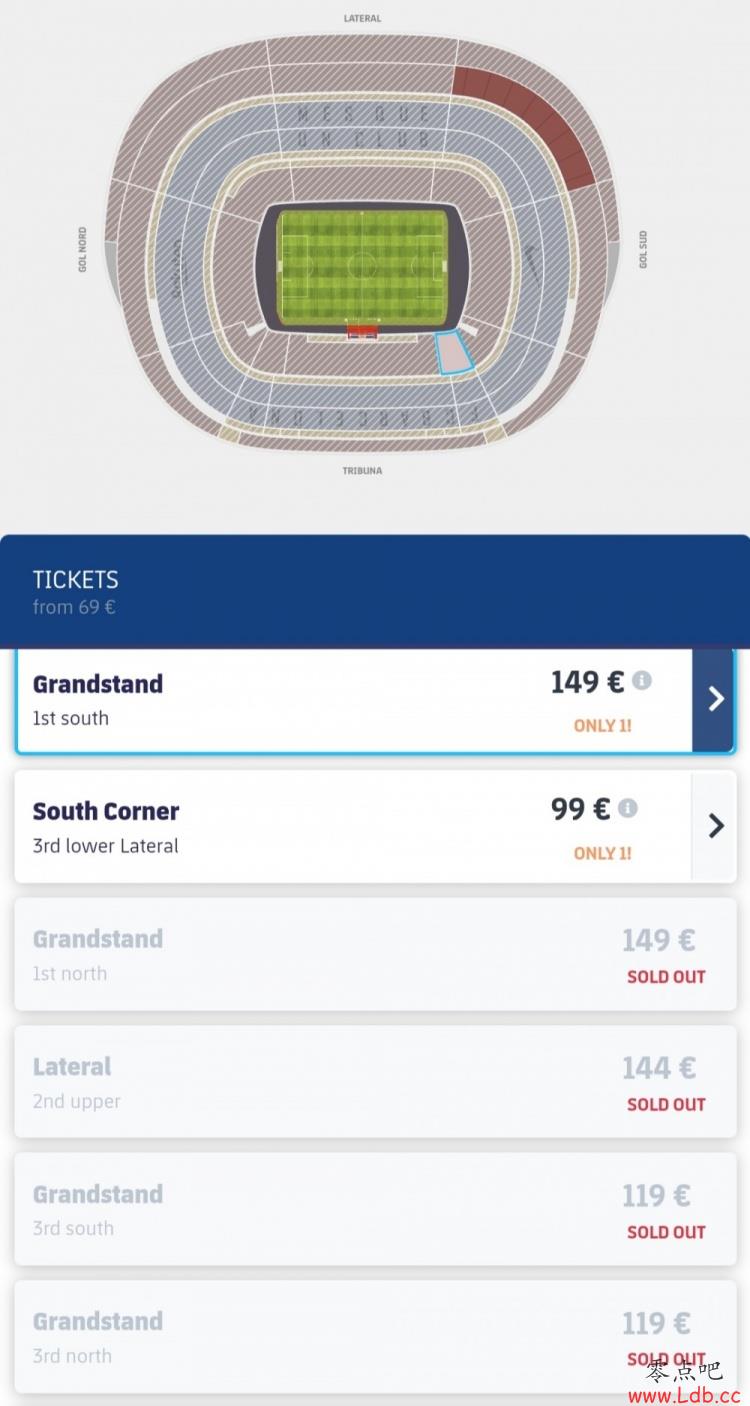Expand South Corner ticket chevron

(x=714, y=826)
